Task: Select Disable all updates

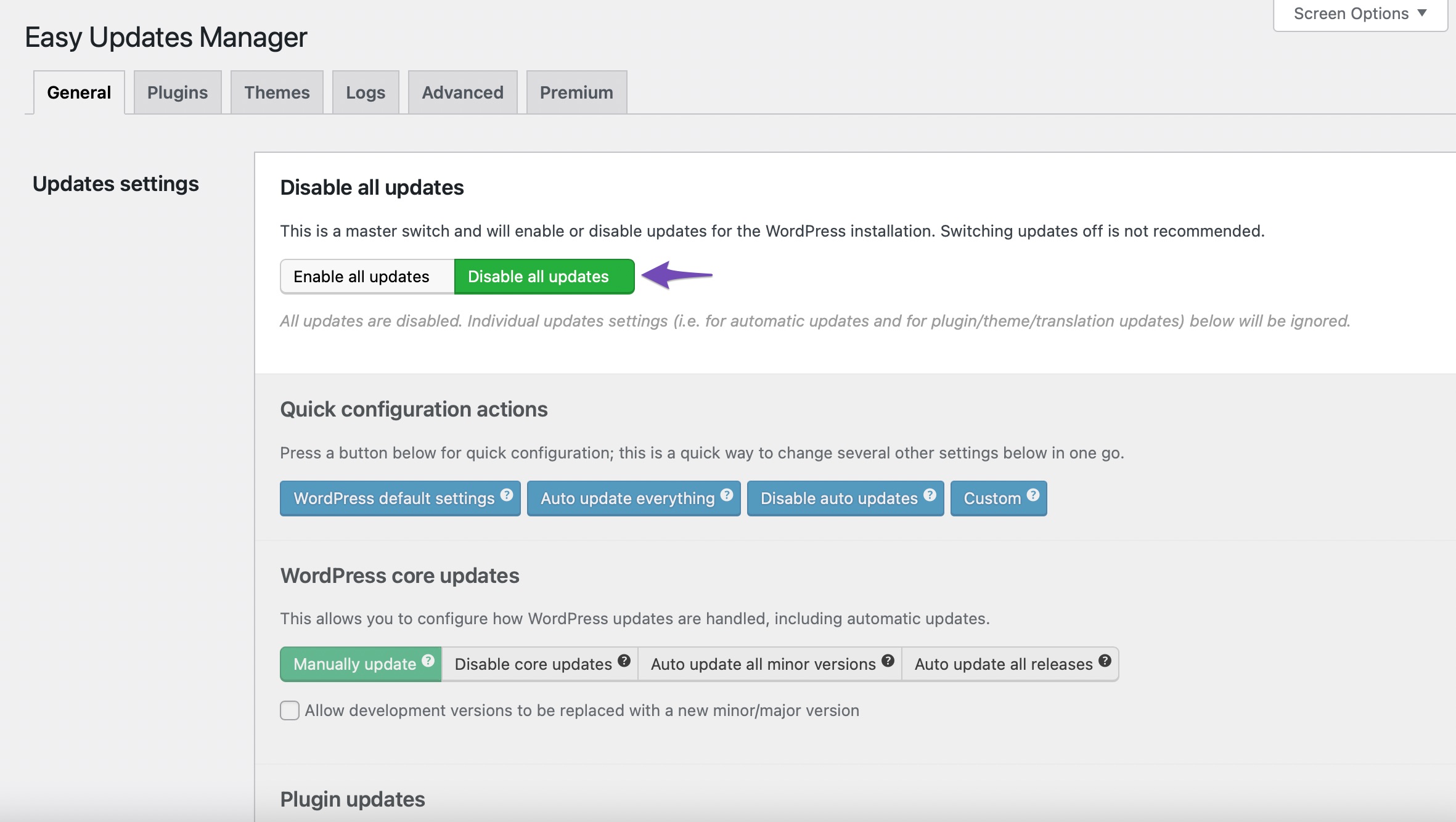Action: click(x=544, y=277)
